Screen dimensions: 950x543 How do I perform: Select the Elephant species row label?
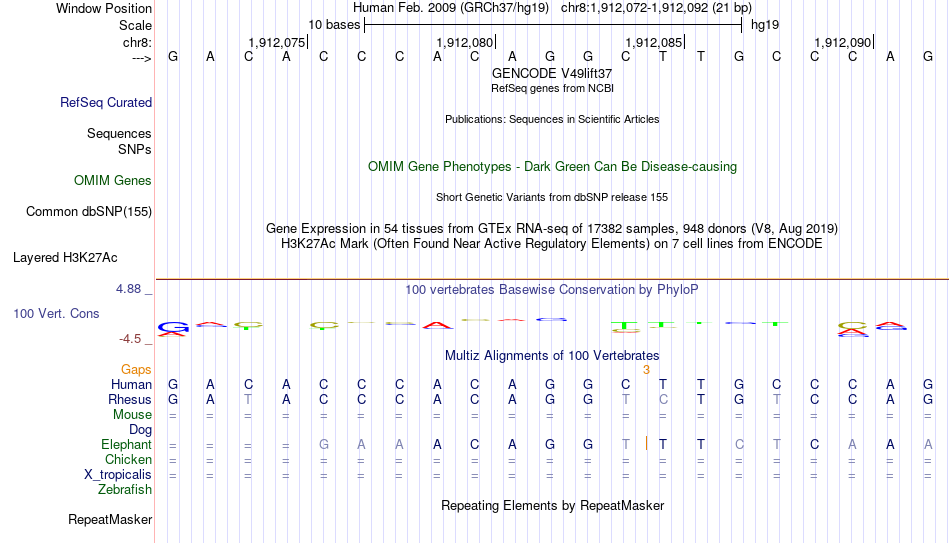[127, 445]
